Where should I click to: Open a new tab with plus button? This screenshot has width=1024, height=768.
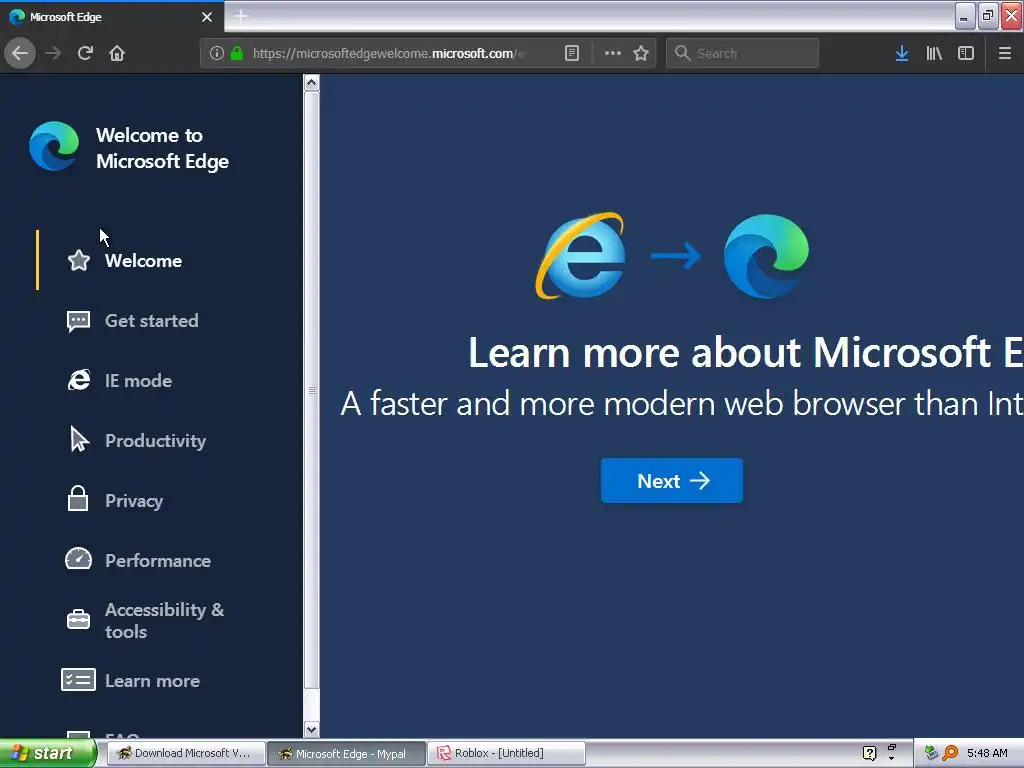coord(241,16)
